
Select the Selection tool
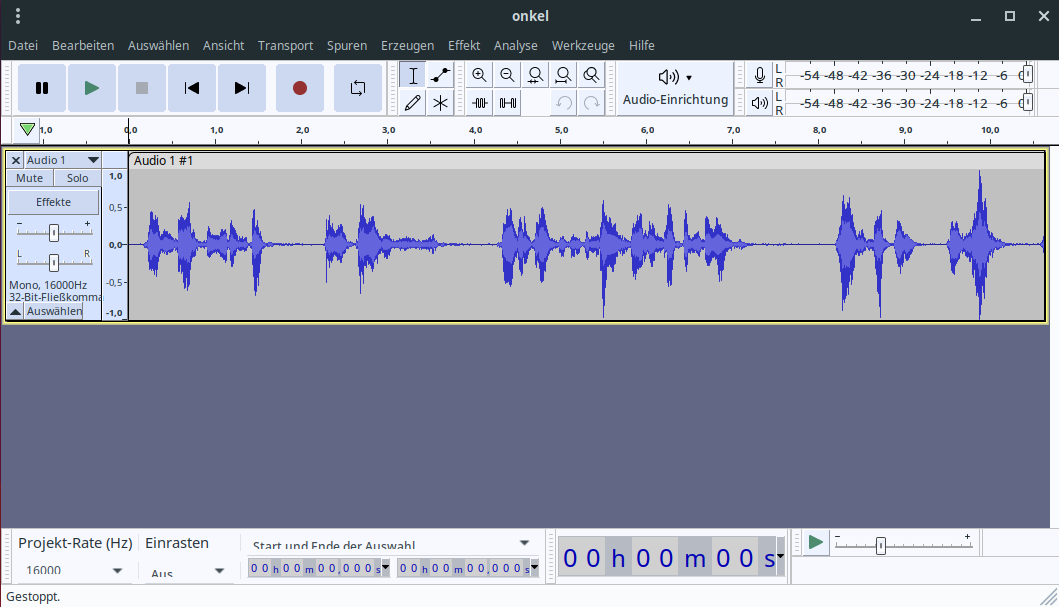(413, 74)
